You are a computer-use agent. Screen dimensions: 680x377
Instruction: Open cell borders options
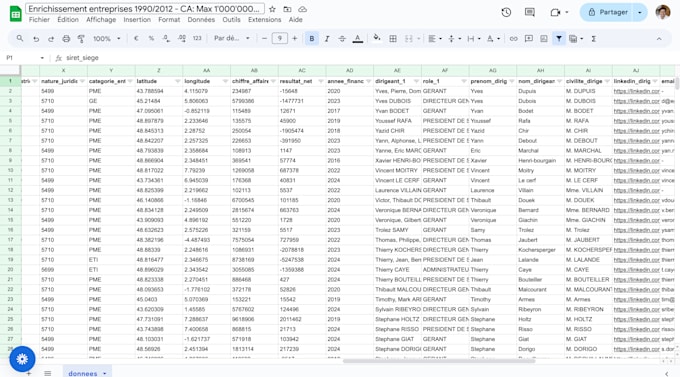point(393,39)
